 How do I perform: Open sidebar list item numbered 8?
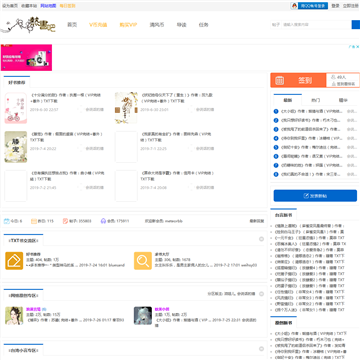[311, 174]
